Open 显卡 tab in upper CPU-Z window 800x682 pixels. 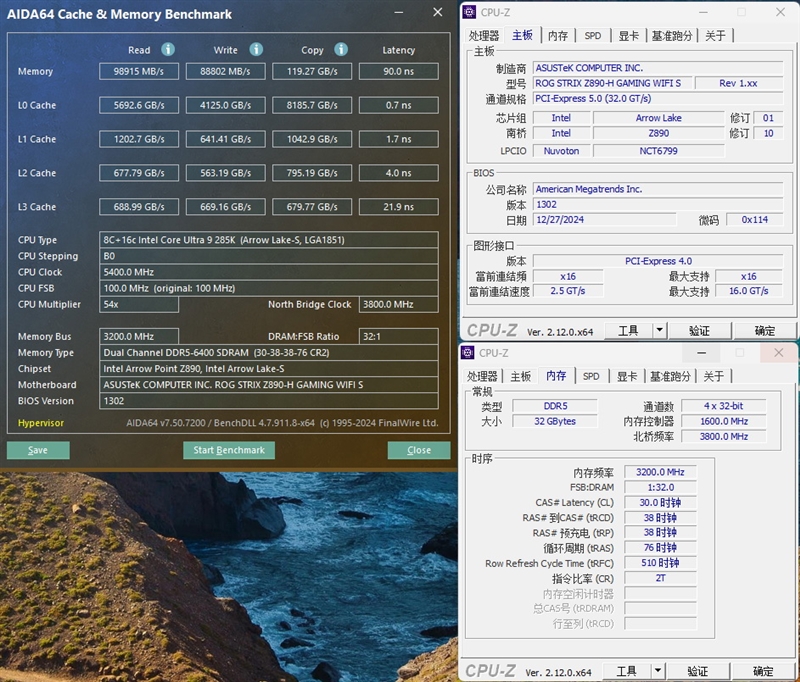point(628,36)
